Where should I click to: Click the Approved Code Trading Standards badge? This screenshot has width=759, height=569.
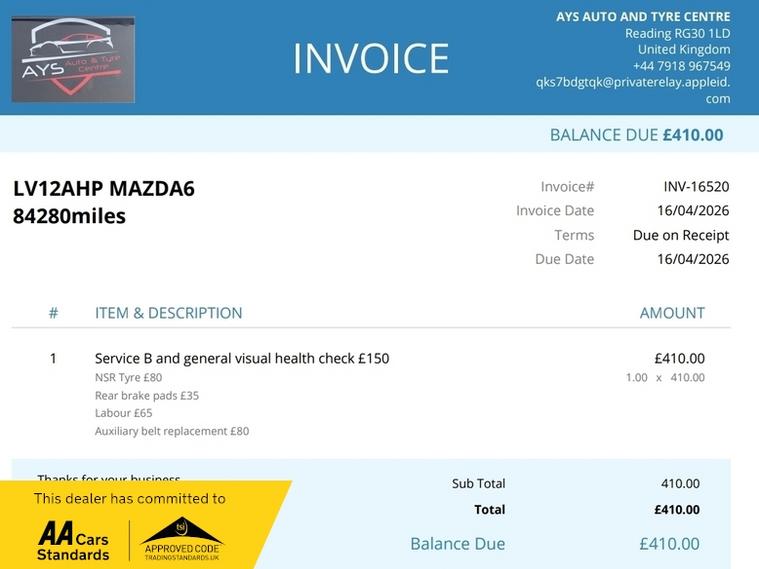pyautogui.click(x=182, y=538)
